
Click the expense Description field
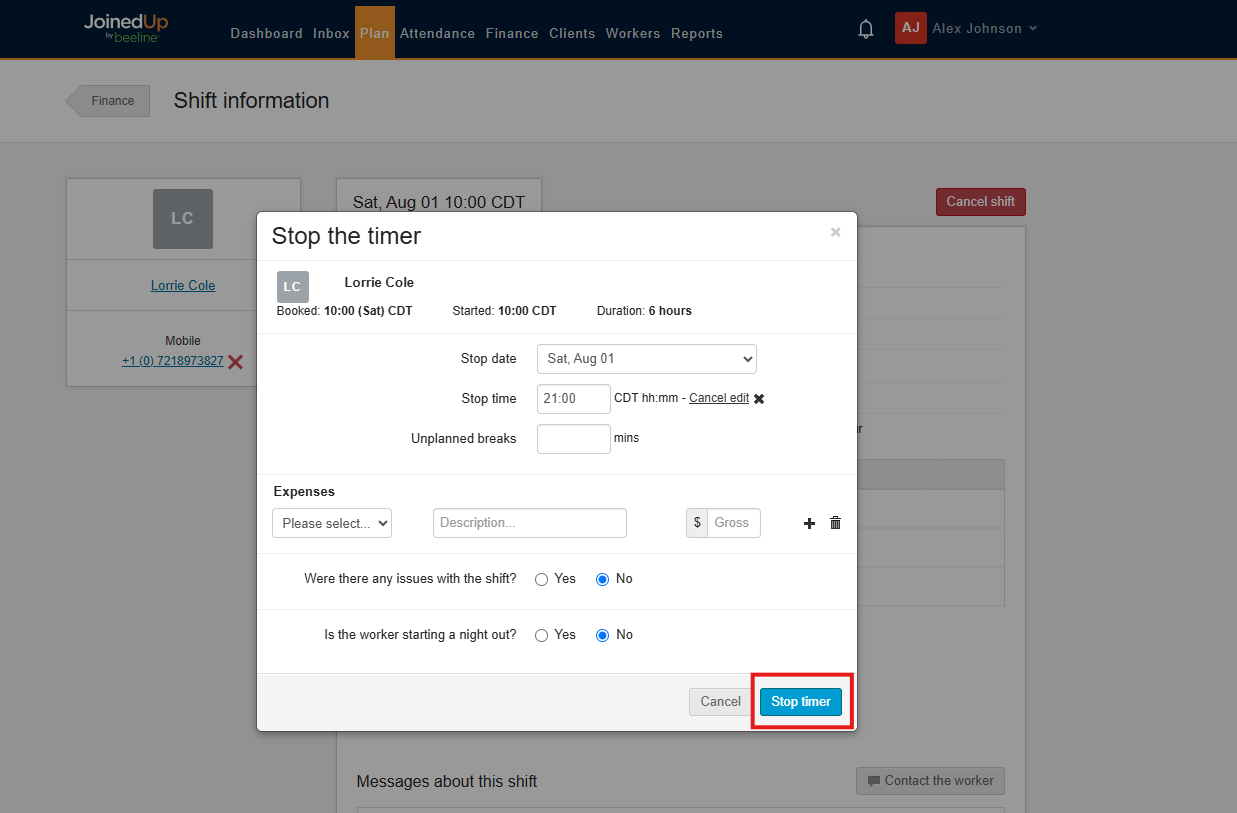530,523
